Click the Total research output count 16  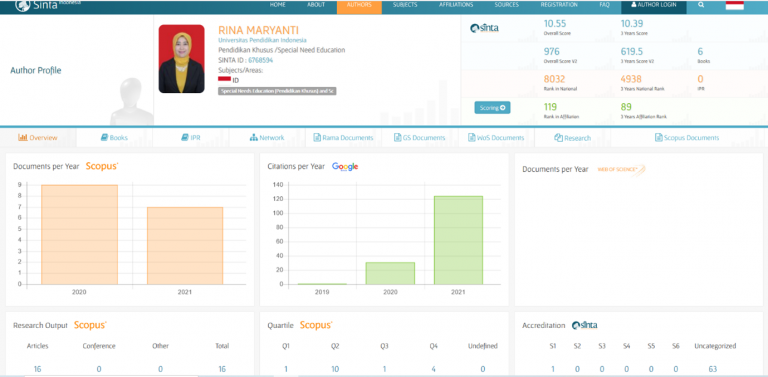click(x=222, y=369)
